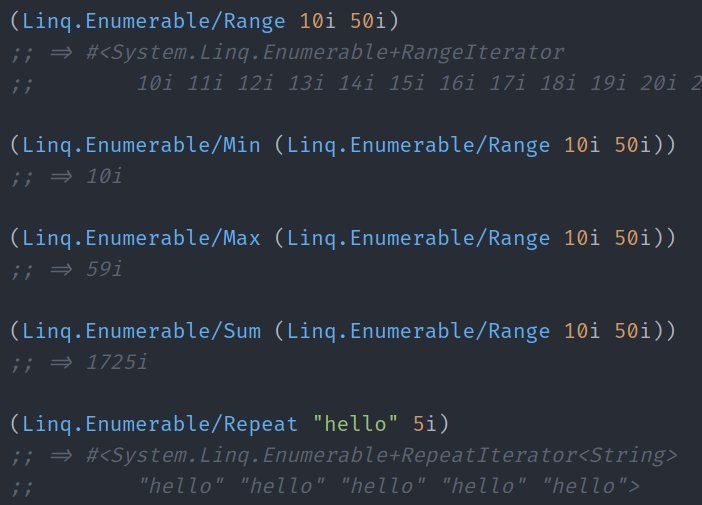Click the Linq.Enumerable/Repeat symbol
The width and height of the screenshot is (702, 505).
[160, 424]
